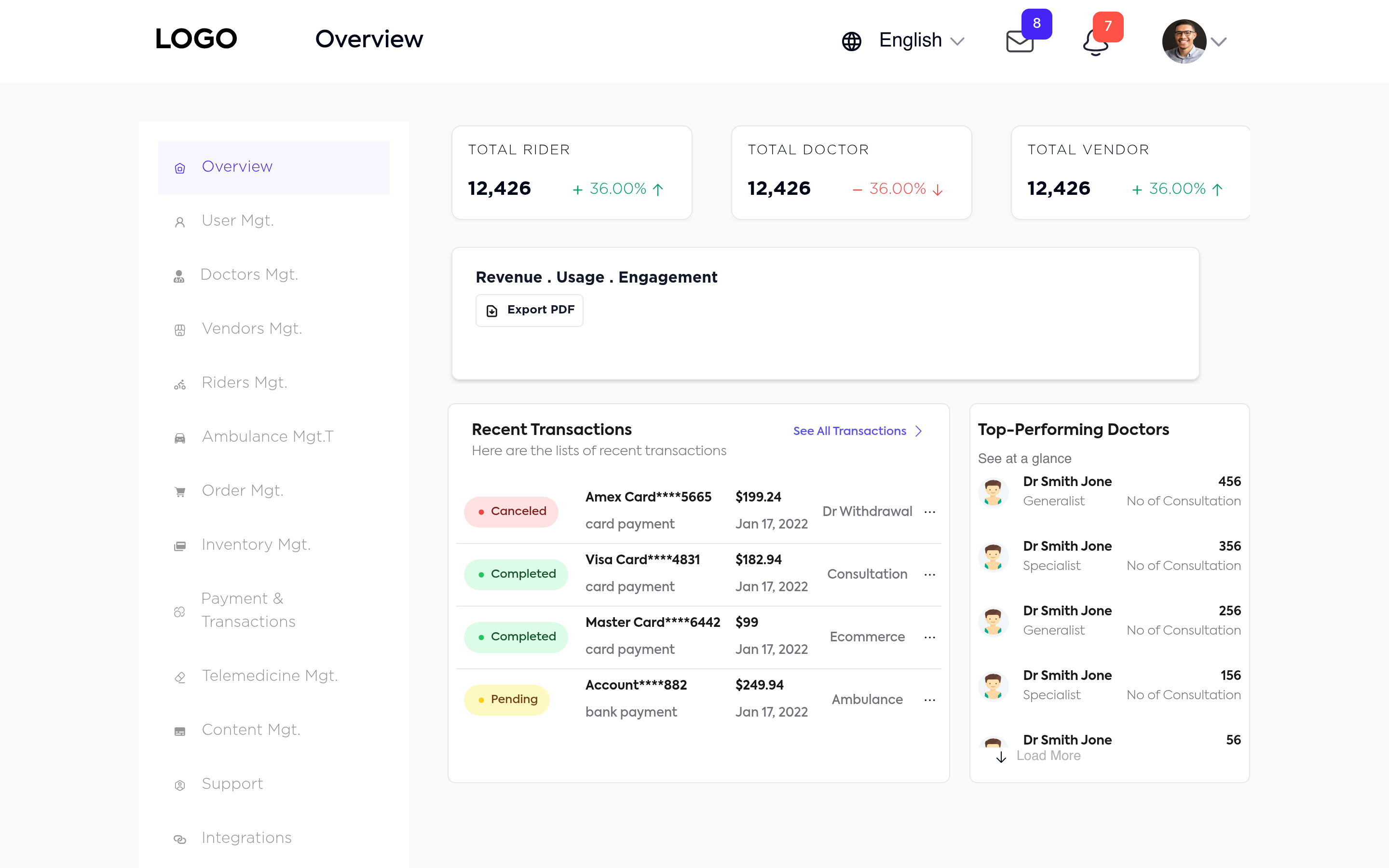Click the Completed badge on Visa Card transaction
Viewport: 1389px width, 868px height.
pos(516,573)
